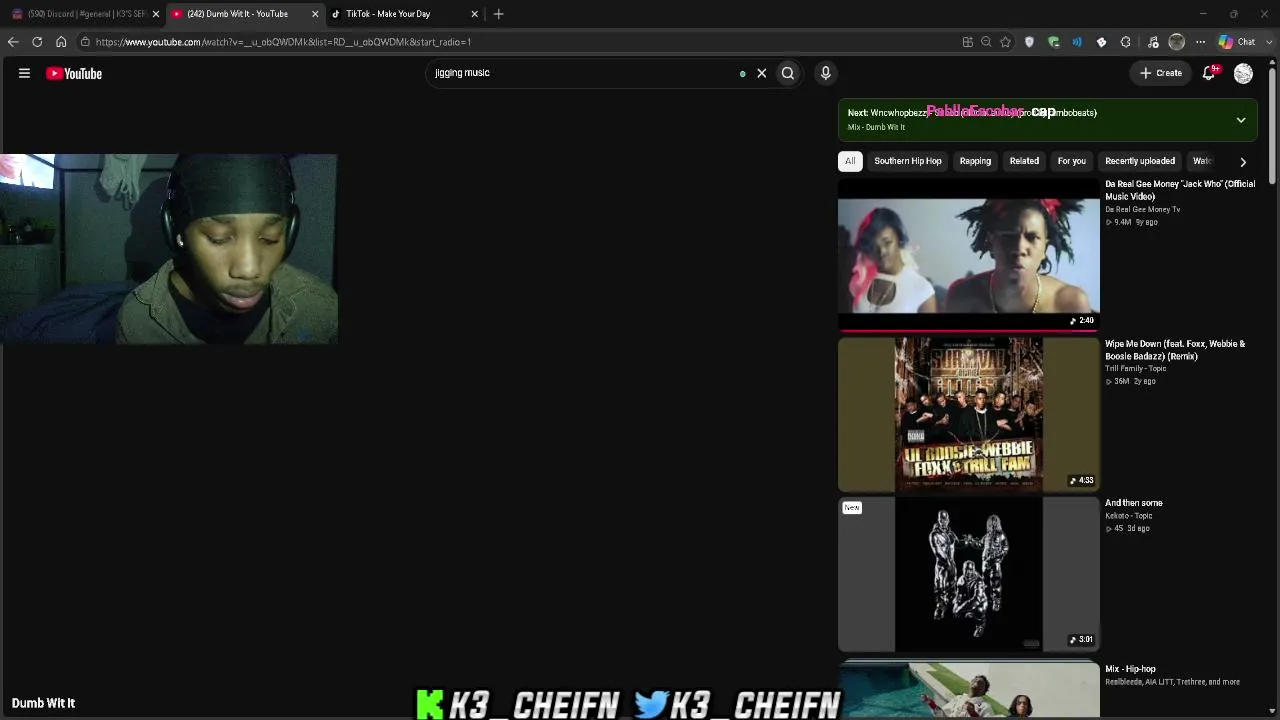Viewport: 1280px width, 720px height.
Task: Open the browser settings three-dot menu
Action: point(1201,42)
